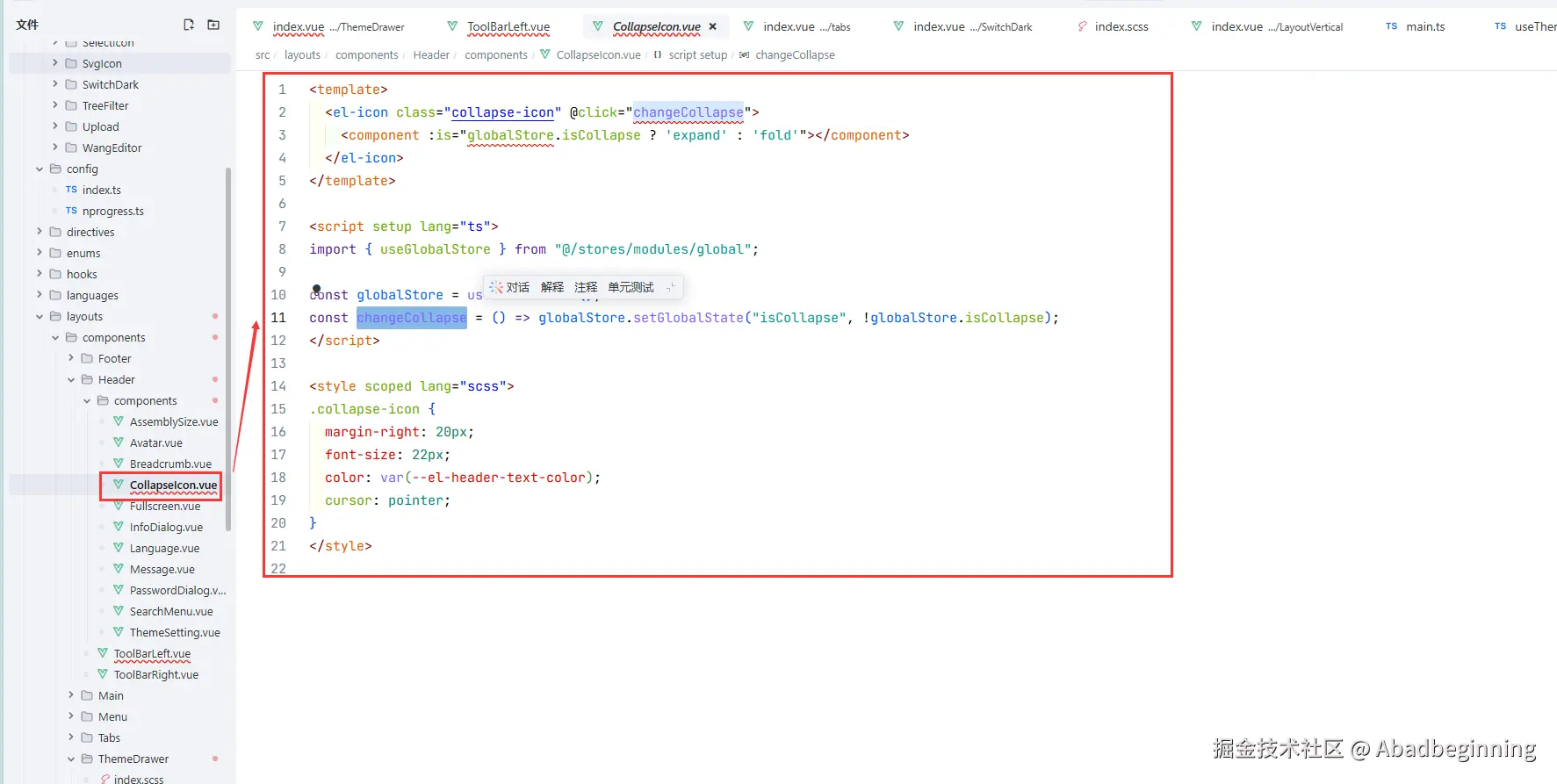The width and height of the screenshot is (1557, 784).
Task: Collapse the config folder
Action: tap(40, 169)
